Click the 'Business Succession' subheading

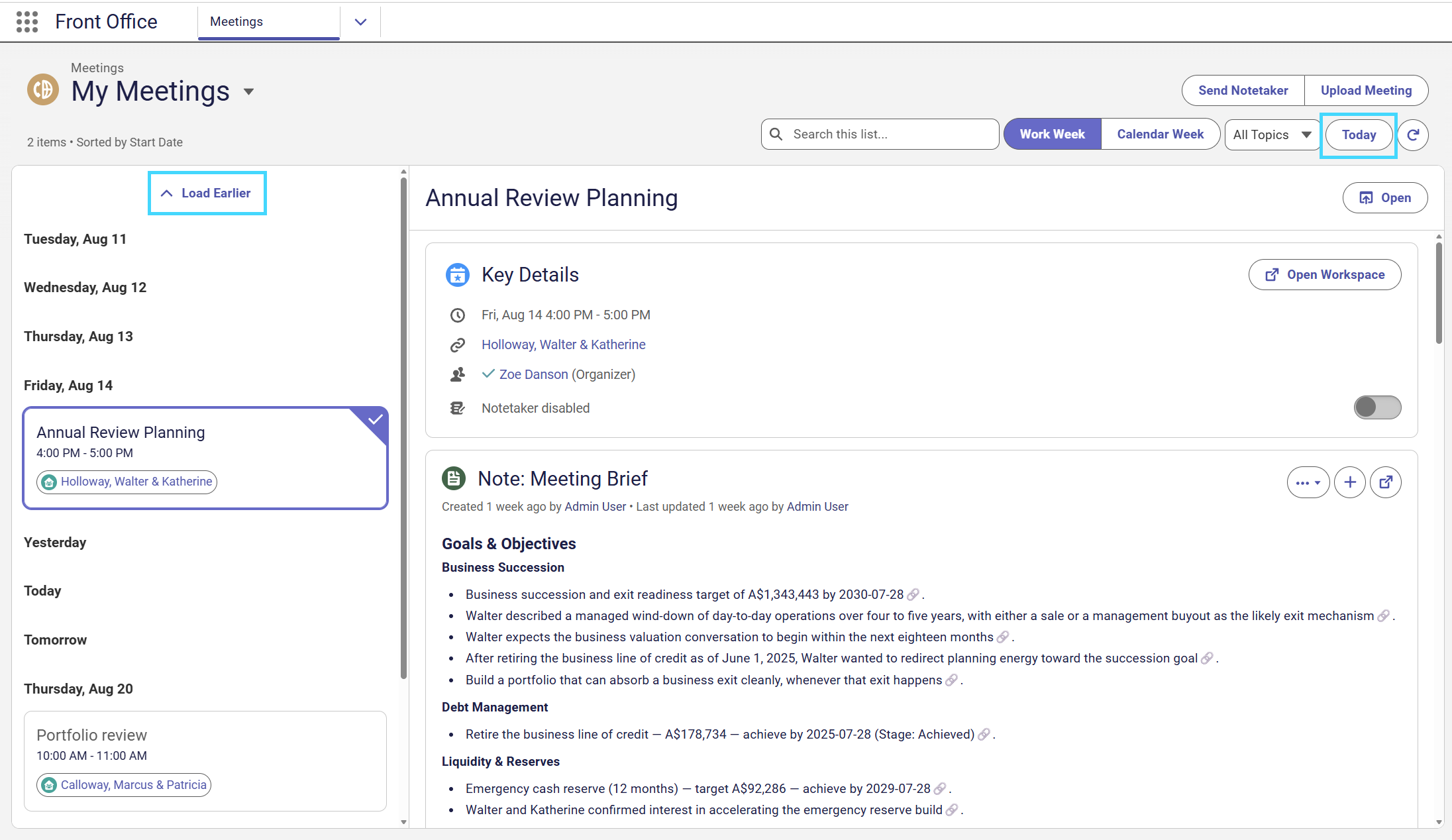pyautogui.click(x=503, y=568)
